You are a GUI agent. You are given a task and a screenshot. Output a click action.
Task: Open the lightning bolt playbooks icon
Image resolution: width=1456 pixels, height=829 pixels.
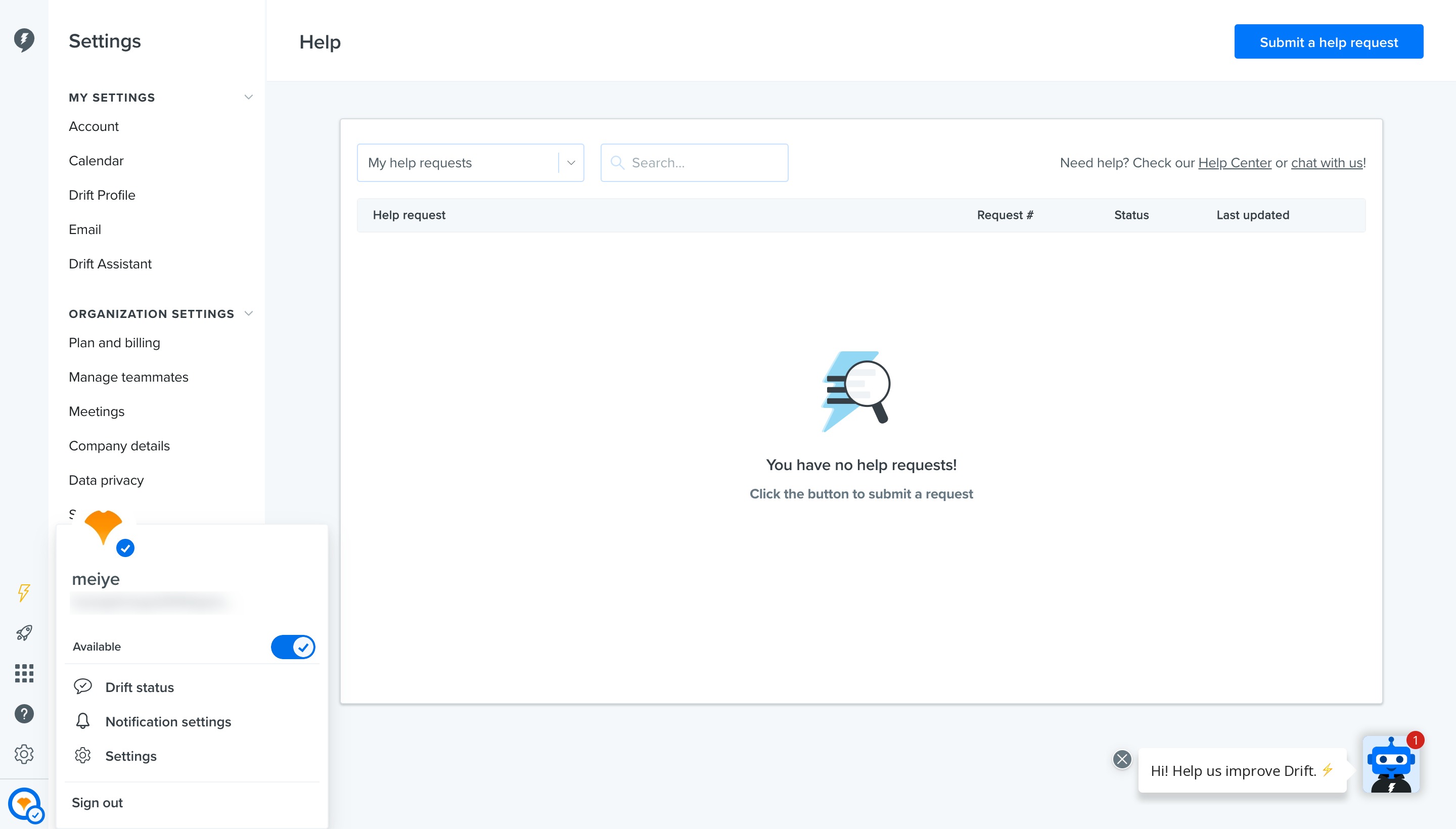point(24,593)
